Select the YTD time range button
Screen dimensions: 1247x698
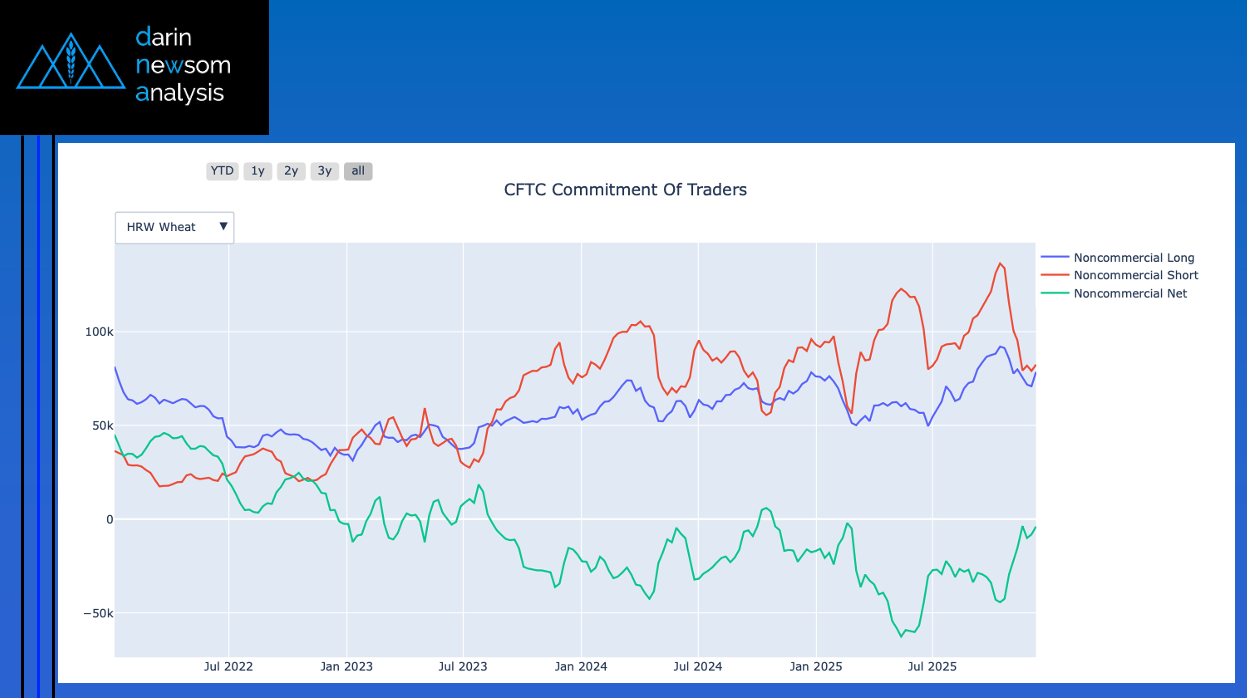(222, 171)
